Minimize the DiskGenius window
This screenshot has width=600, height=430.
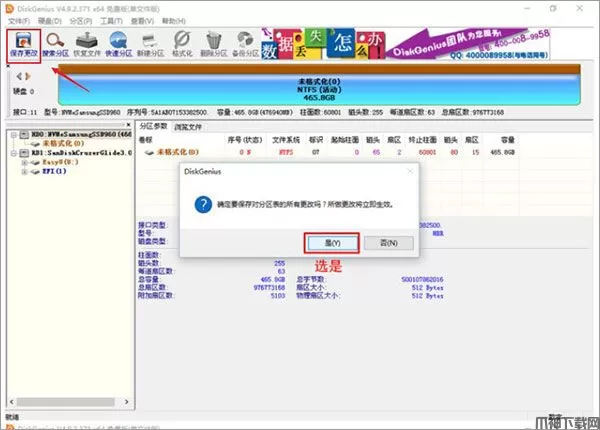(527, 8)
